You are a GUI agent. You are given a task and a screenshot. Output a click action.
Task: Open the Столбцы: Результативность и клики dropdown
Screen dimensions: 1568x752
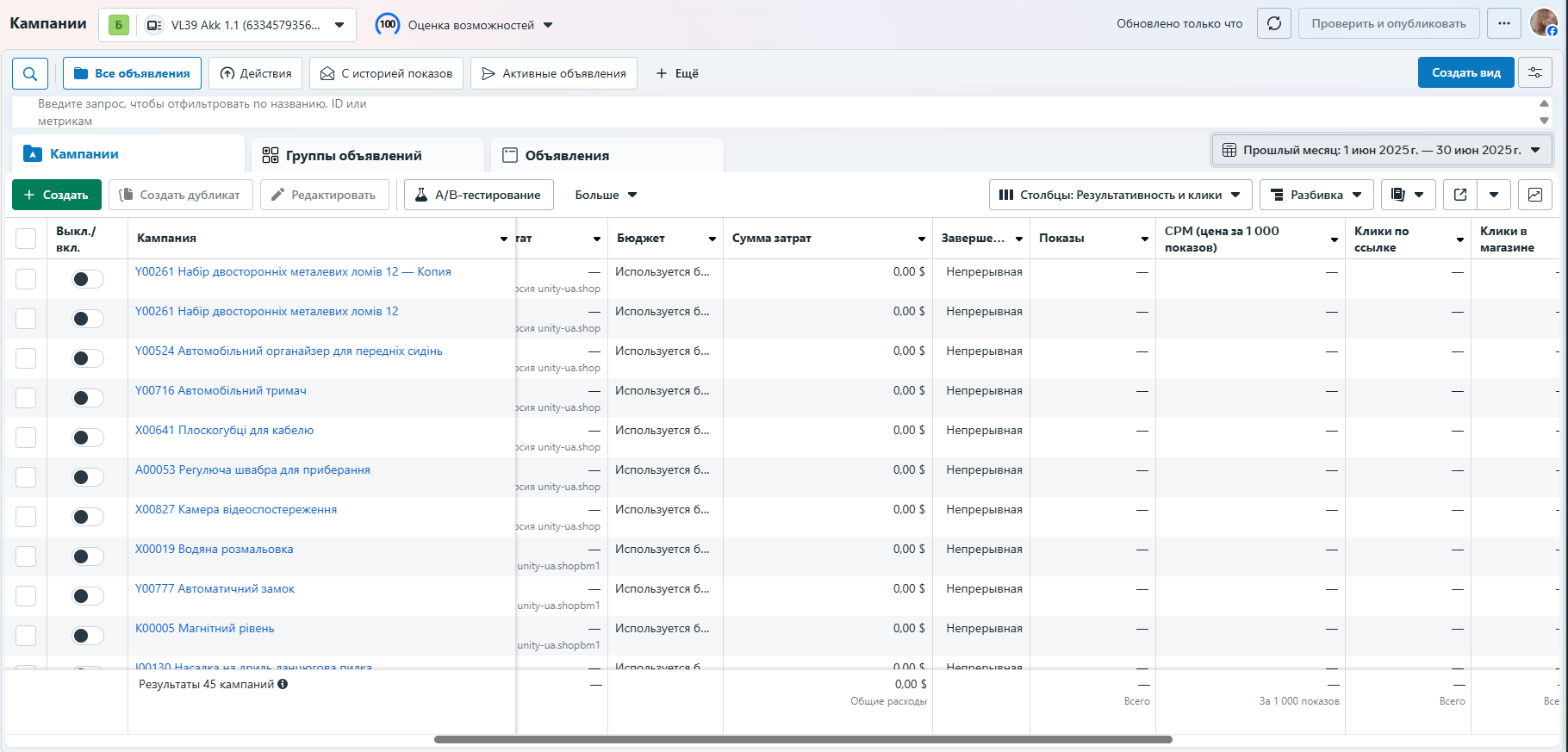pos(1119,195)
